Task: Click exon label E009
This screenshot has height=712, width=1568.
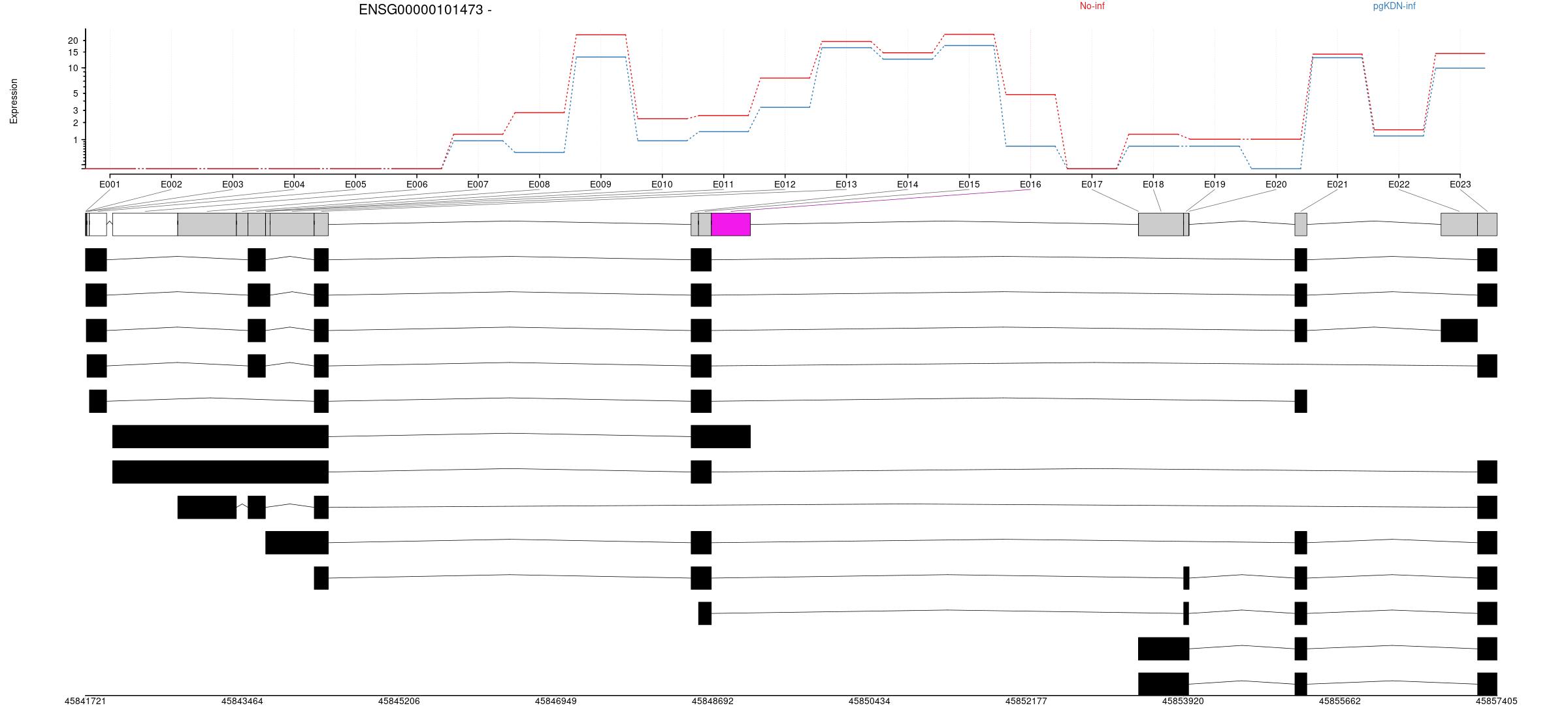Action: click(600, 184)
